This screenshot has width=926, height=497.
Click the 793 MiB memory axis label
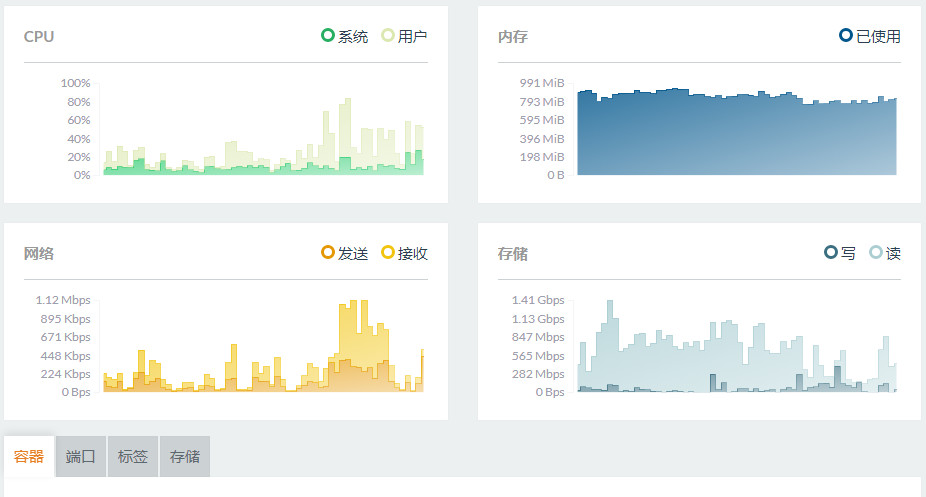point(542,102)
